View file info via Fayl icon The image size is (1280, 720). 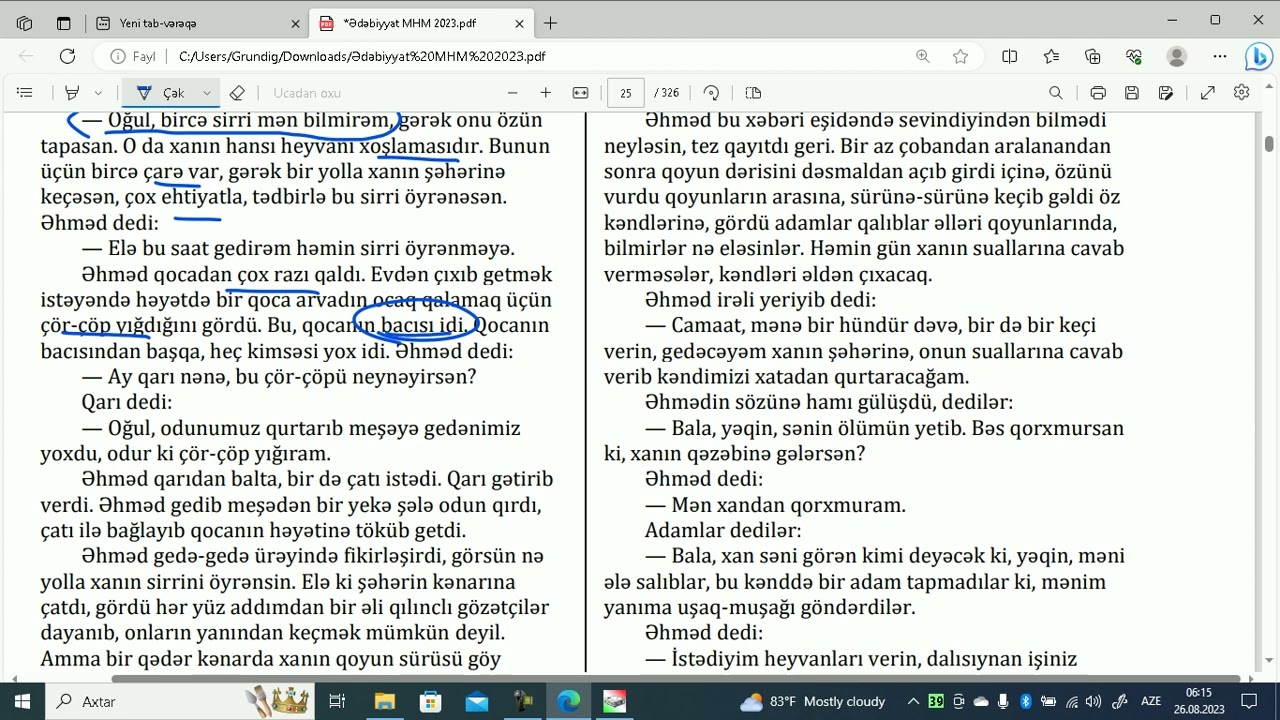coord(133,57)
